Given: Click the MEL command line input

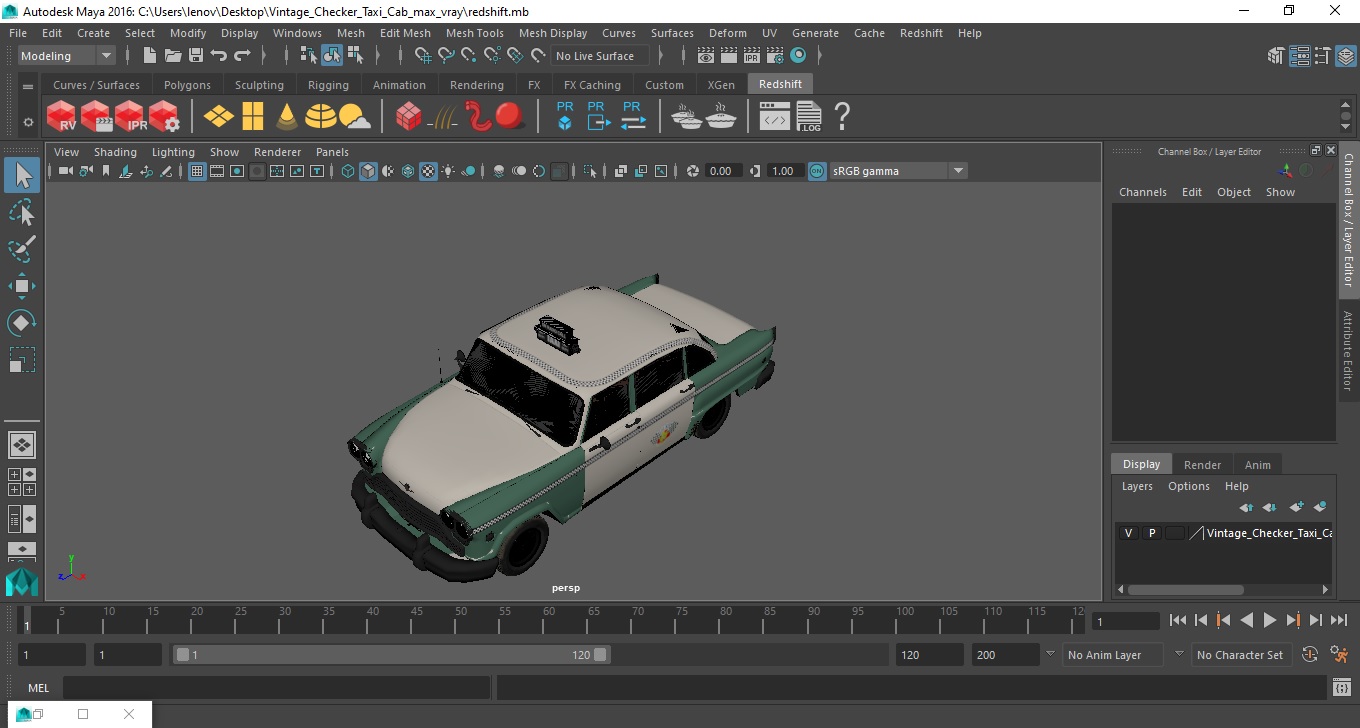Looking at the screenshot, I should [276, 688].
